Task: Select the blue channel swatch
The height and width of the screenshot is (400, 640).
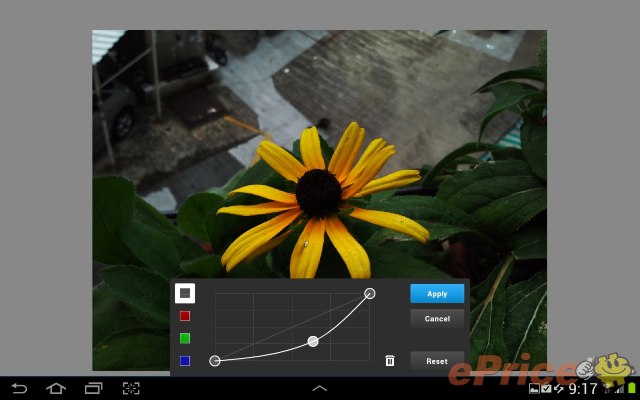Action: pos(185,361)
